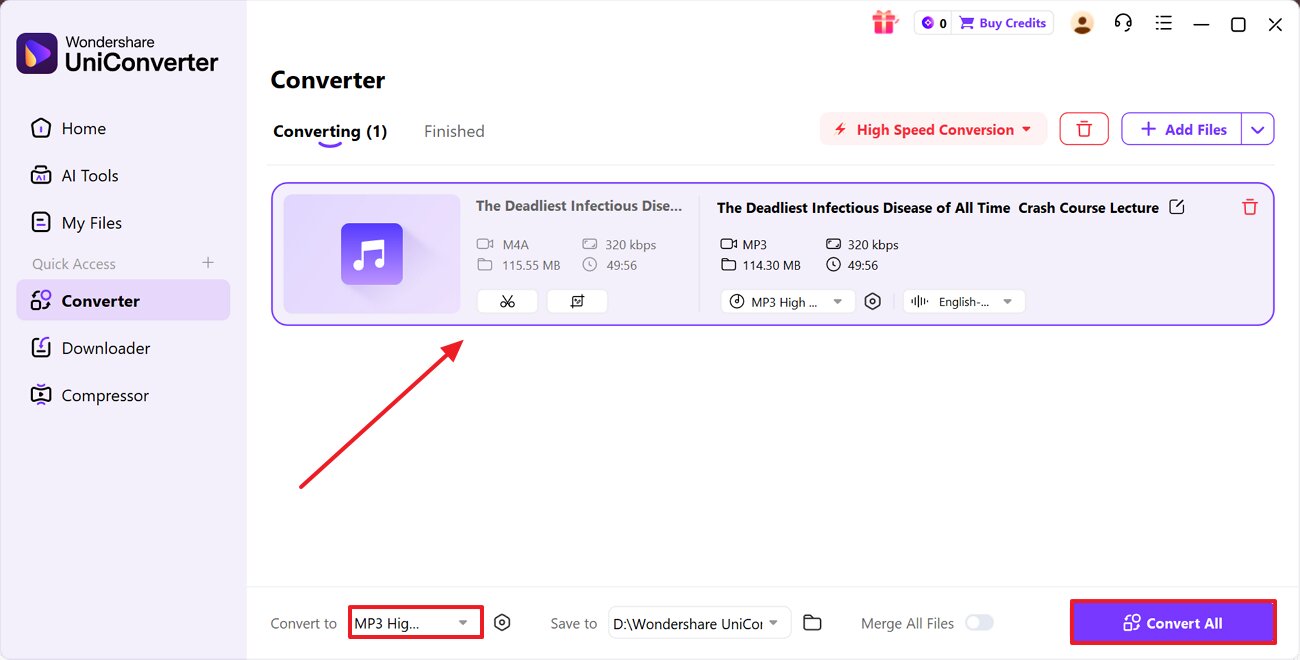Open the Save to path dropdown
Image resolution: width=1300 pixels, height=660 pixels.
(x=699, y=623)
